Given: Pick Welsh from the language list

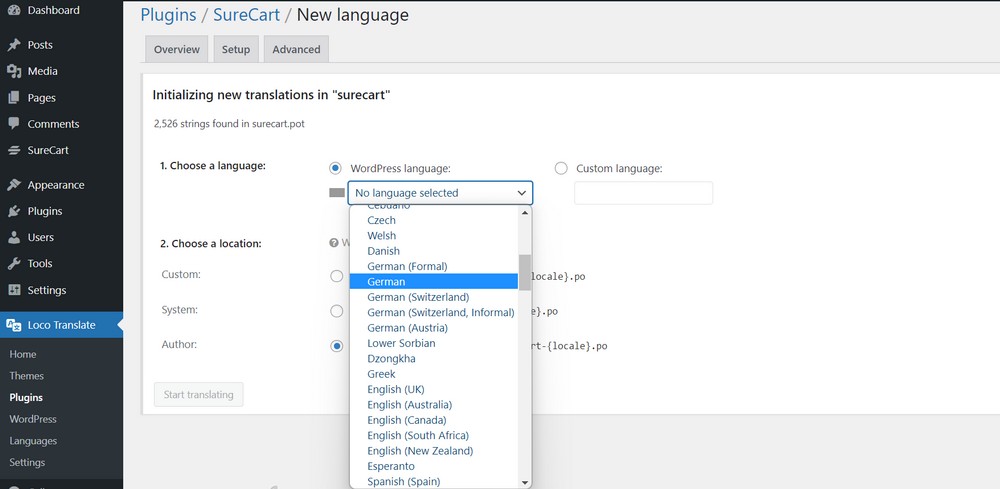Looking at the screenshot, I should (x=434, y=235).
